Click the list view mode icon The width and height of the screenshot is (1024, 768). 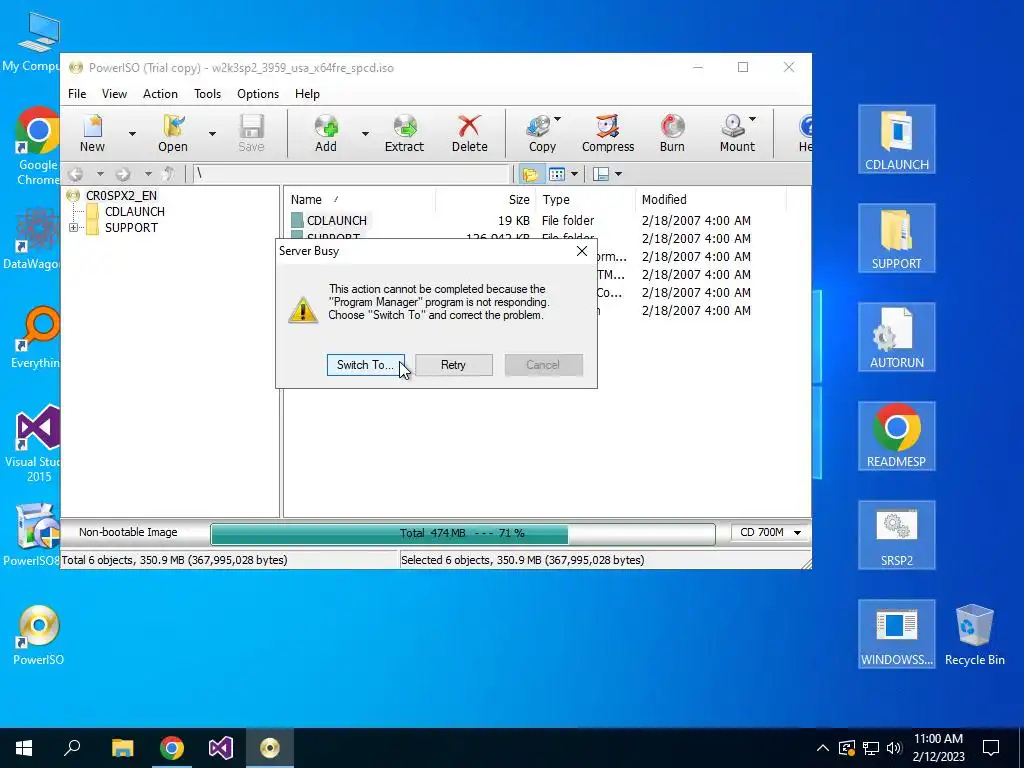556,174
